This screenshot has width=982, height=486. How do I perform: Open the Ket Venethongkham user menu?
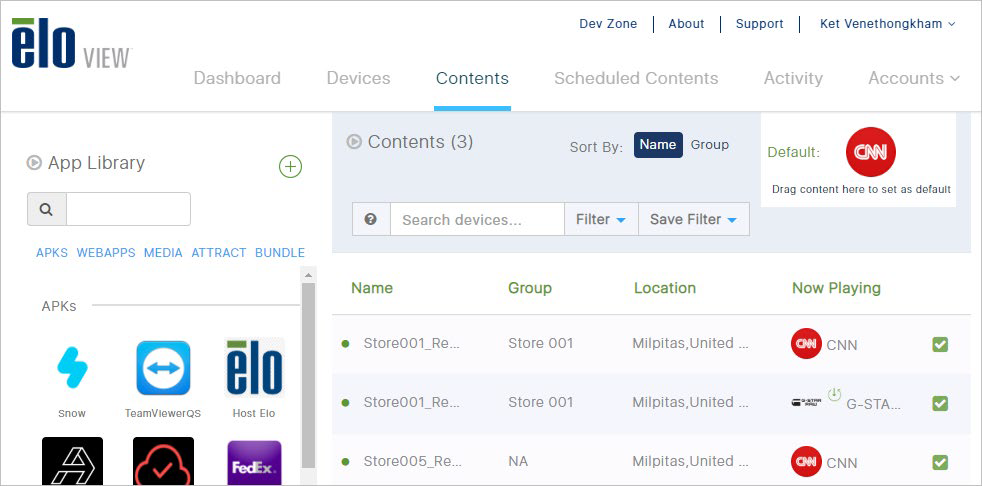coord(887,24)
